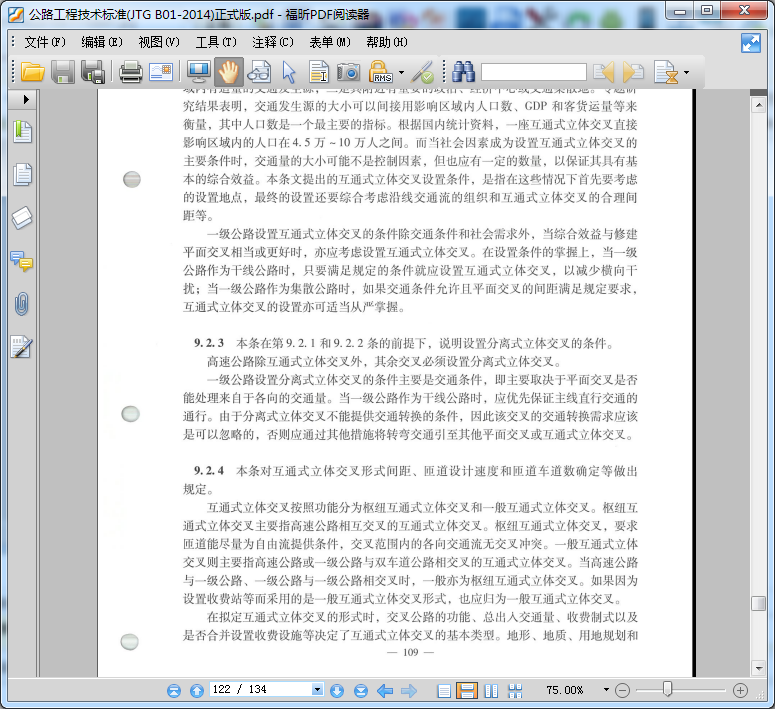Viewport: 775px width, 709px height.
Task: Open the Signatures panel in sidebar
Action: point(22,347)
